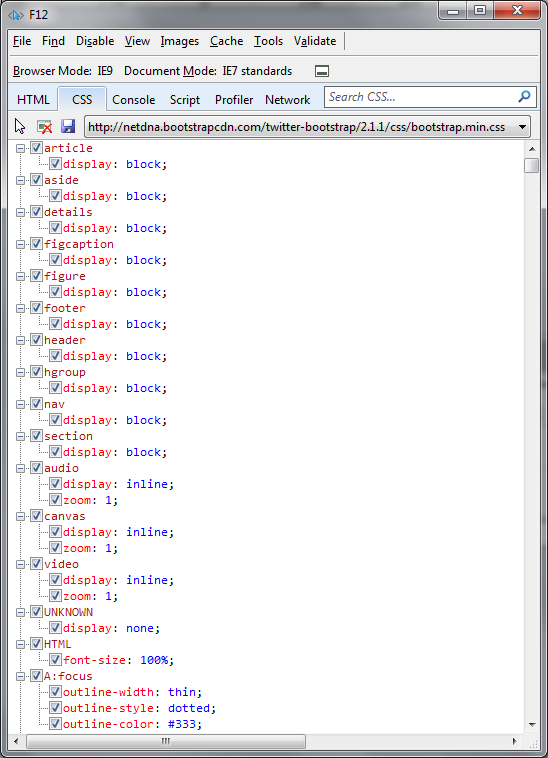This screenshot has width=548, height=758.
Task: Uncheck the article rule checkbox
Action: [x=37, y=148]
